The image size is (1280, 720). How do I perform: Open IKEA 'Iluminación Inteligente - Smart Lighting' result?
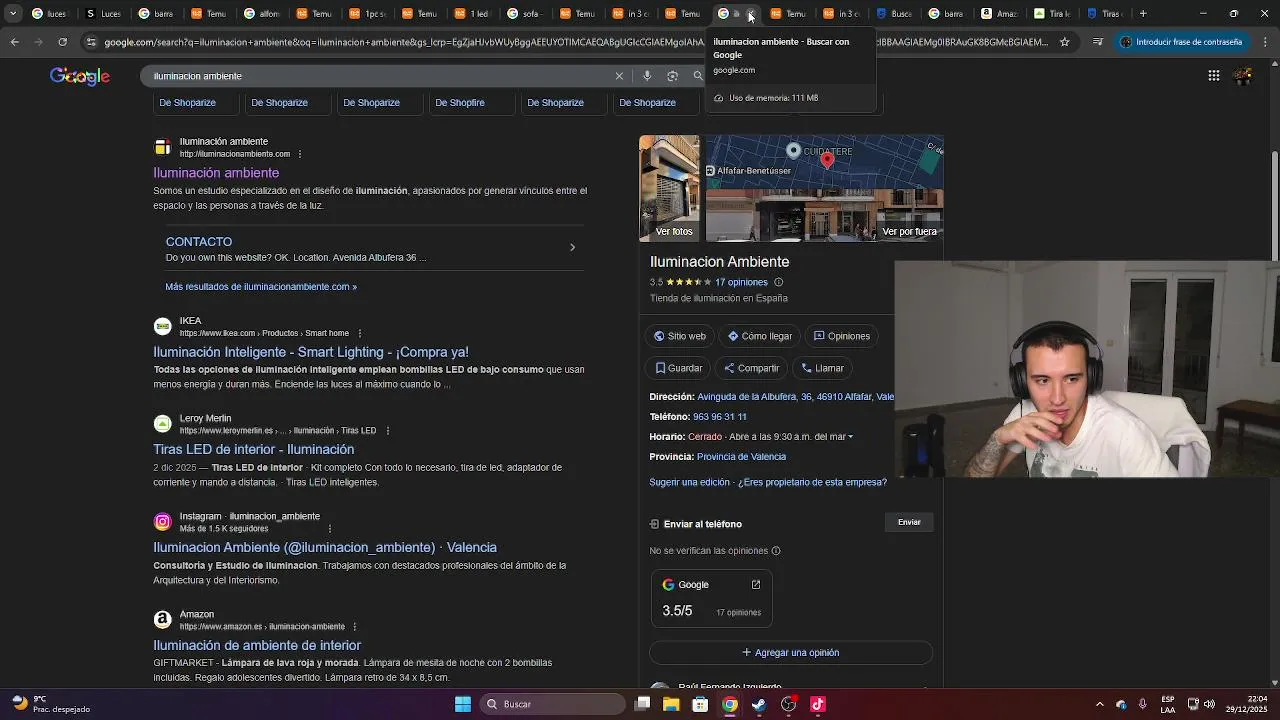[x=311, y=352]
